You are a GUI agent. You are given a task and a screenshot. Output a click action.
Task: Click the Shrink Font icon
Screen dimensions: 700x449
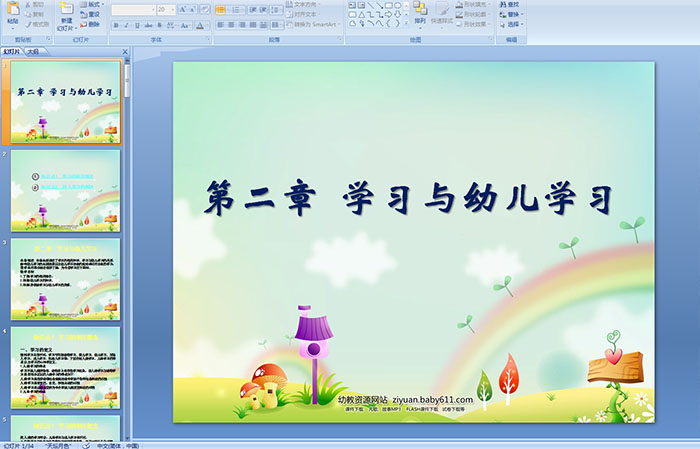[193, 9]
